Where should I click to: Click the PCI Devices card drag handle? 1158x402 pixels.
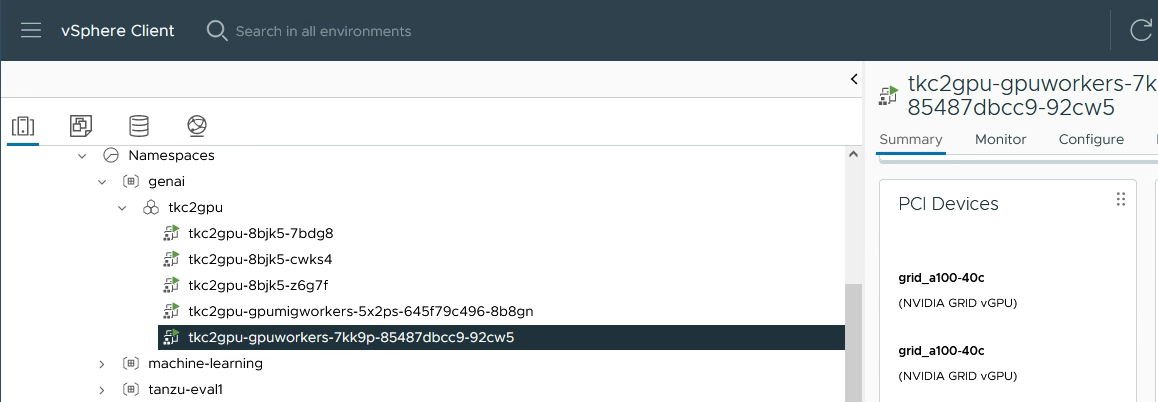(x=1120, y=200)
